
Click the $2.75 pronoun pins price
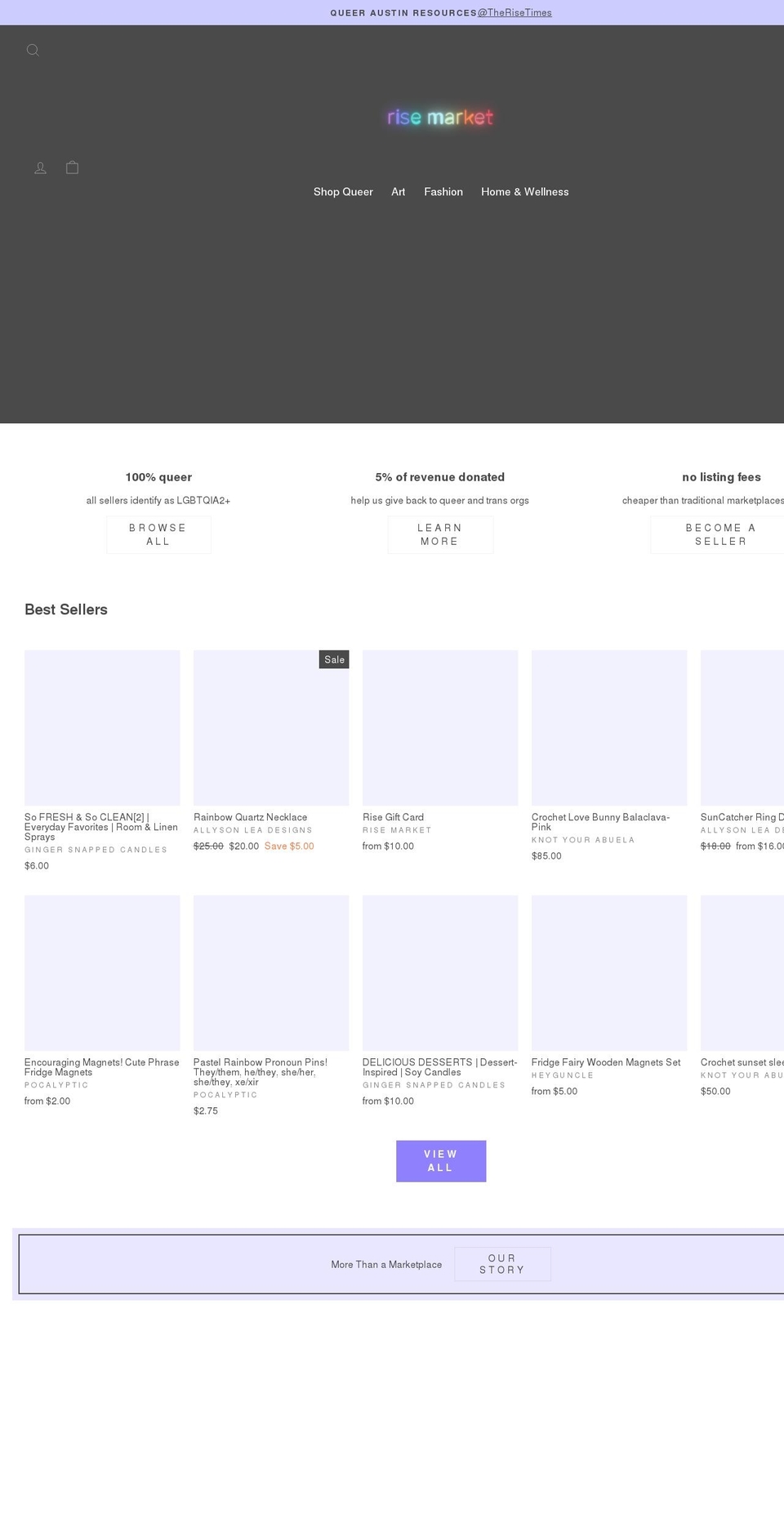click(206, 1111)
